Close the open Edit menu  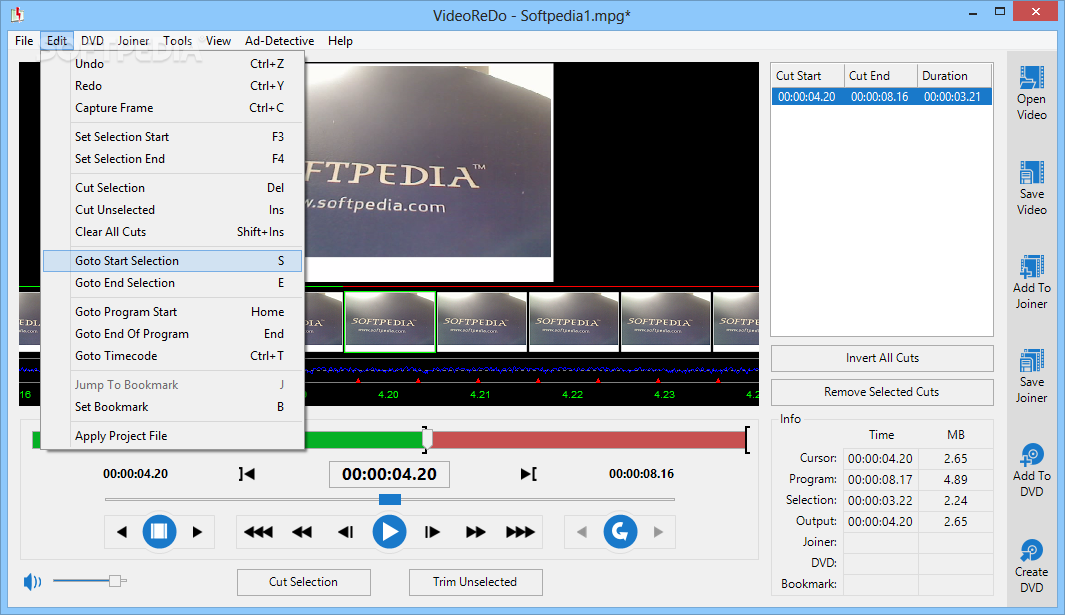(x=57, y=41)
